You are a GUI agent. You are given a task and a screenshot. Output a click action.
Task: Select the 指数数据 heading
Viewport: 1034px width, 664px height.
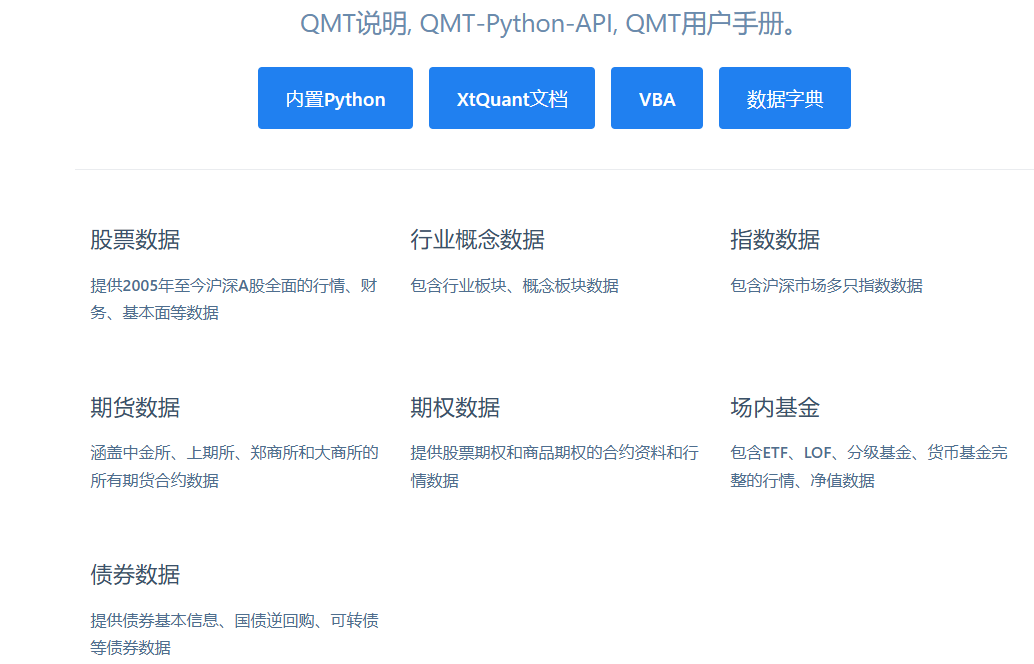click(775, 240)
